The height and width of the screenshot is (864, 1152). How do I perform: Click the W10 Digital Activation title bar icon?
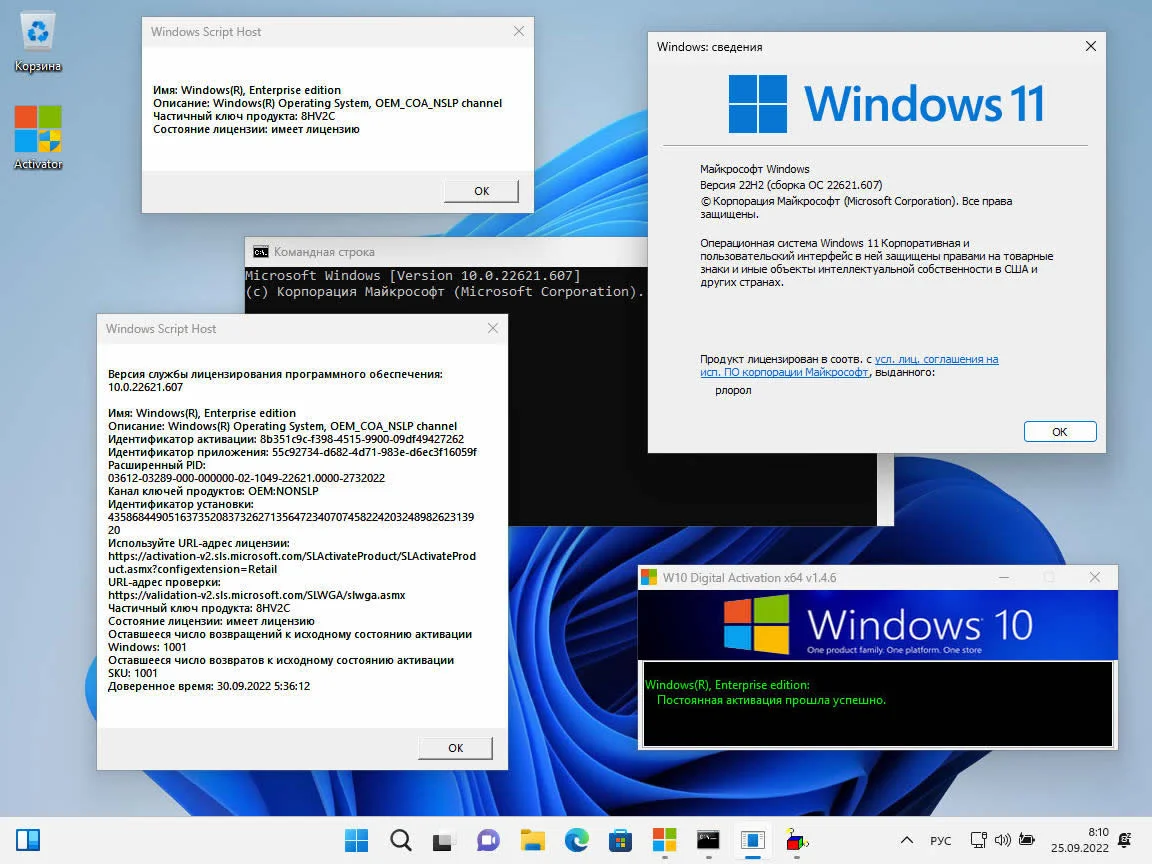pos(649,577)
